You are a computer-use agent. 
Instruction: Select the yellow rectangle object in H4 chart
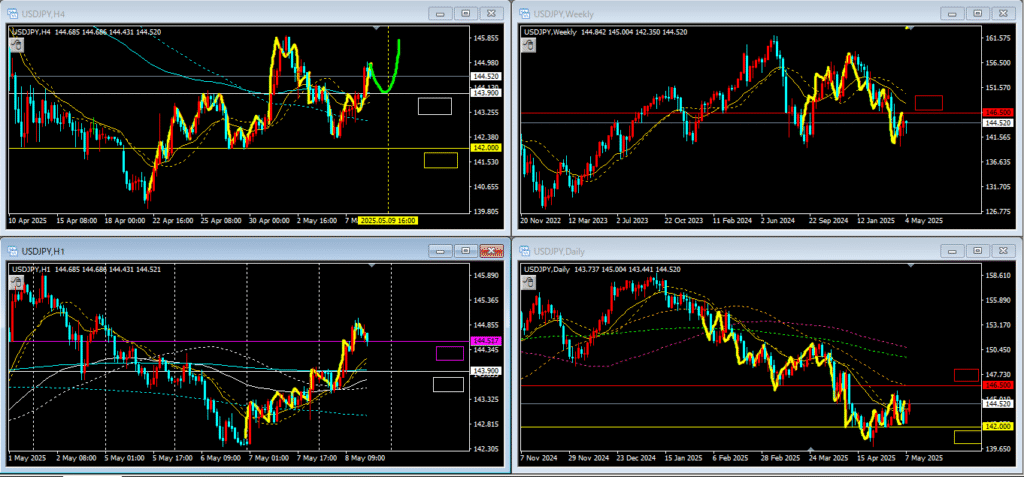441,160
